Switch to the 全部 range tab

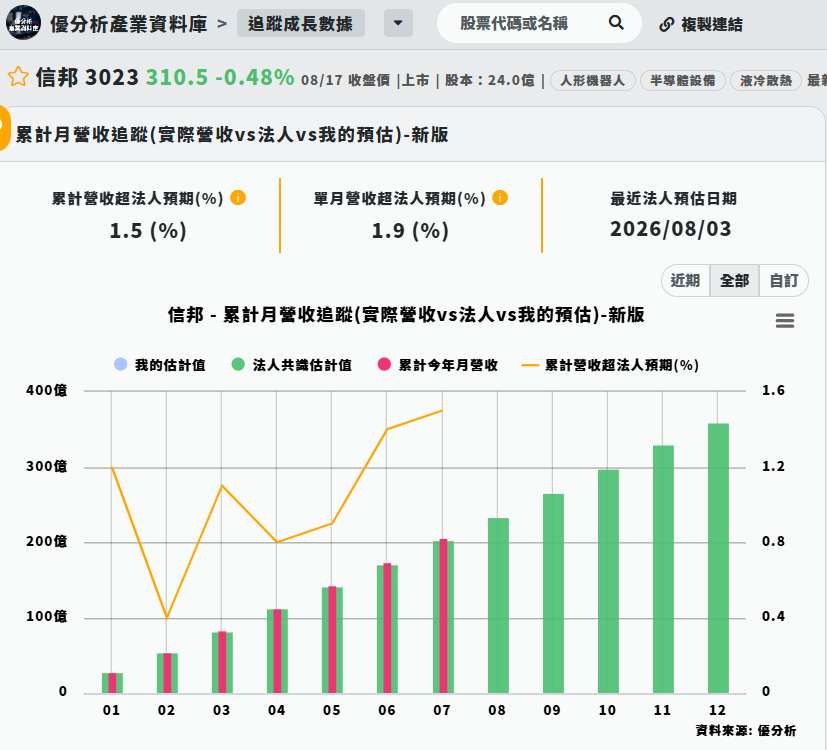735,281
